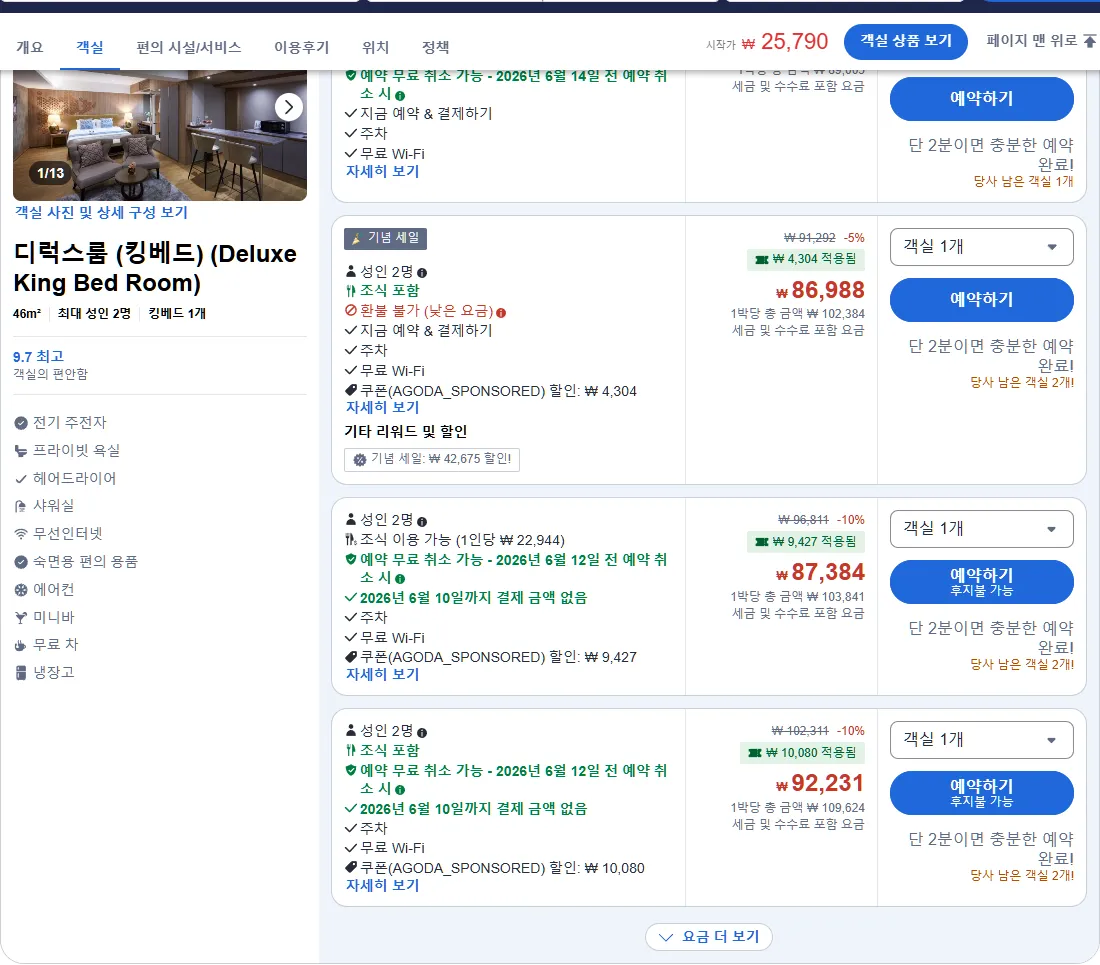Image resolution: width=1100 pixels, height=965 pixels.
Task: Click 자세히 보기 under the ₩ 9,427 coupon line
Action: 382,675
